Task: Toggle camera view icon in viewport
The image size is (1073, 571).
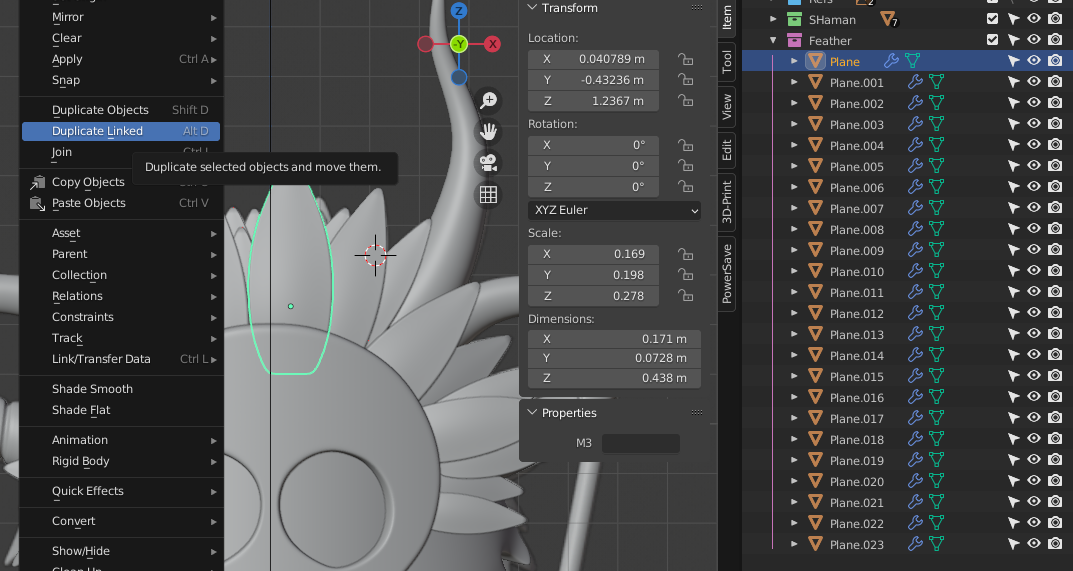Action: pos(488,162)
